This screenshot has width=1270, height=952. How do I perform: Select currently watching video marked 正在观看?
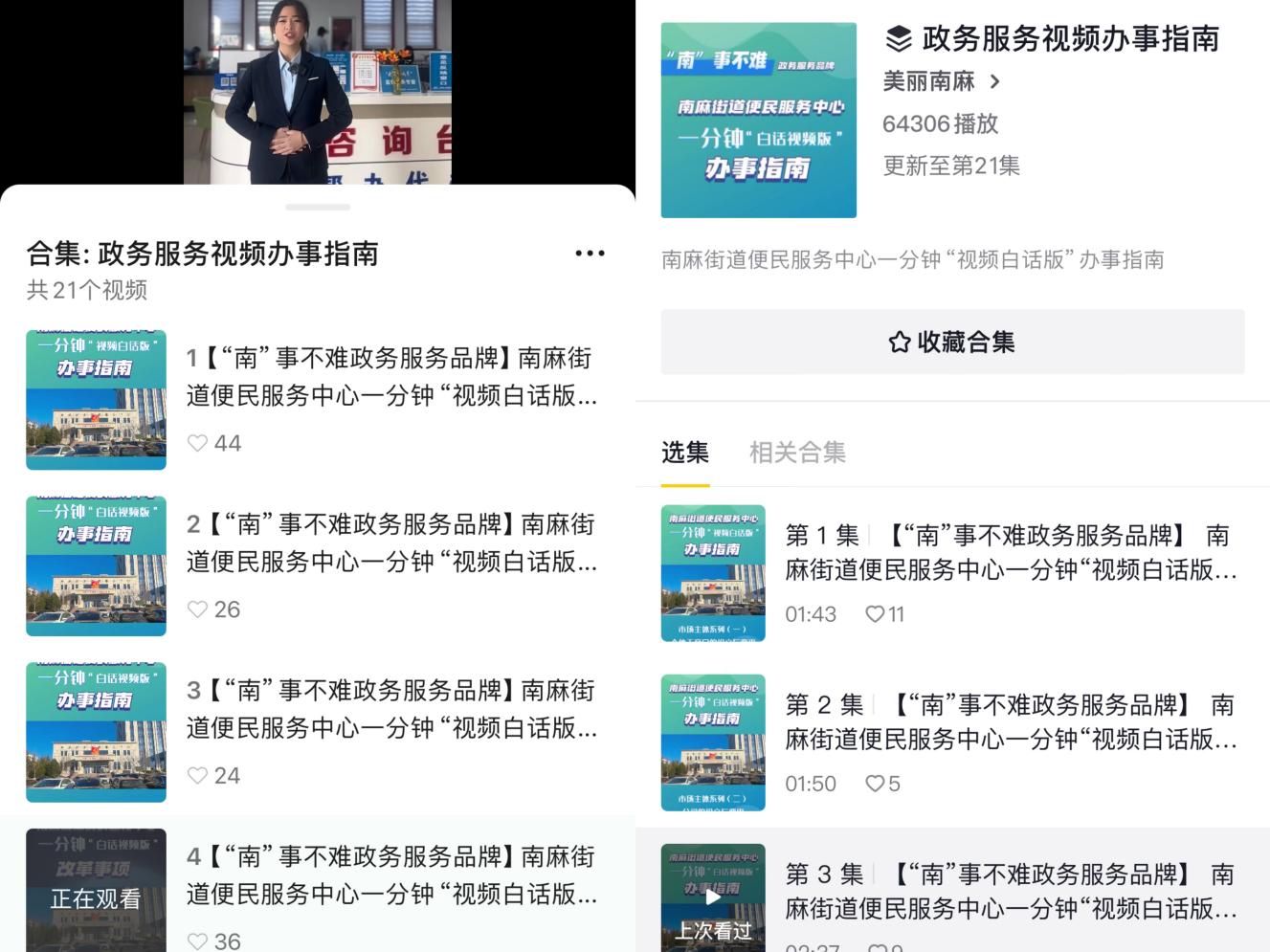96,890
